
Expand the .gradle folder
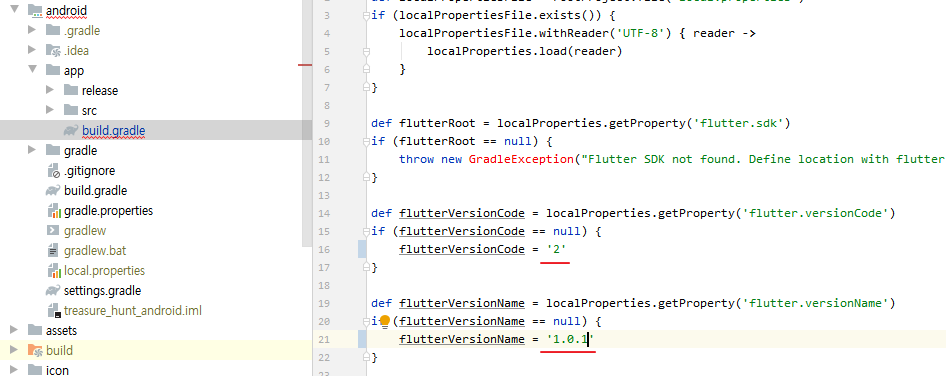(33, 30)
